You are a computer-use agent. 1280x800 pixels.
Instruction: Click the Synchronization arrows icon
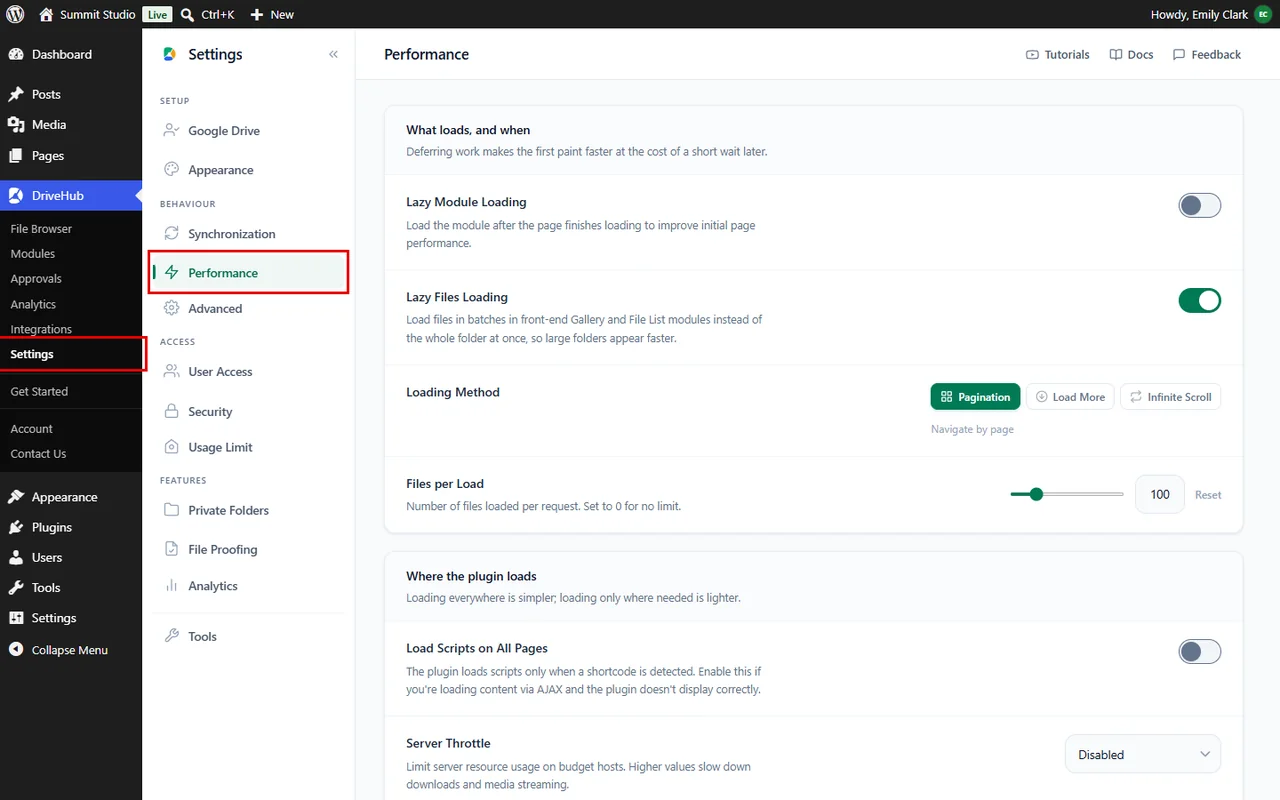(171, 234)
